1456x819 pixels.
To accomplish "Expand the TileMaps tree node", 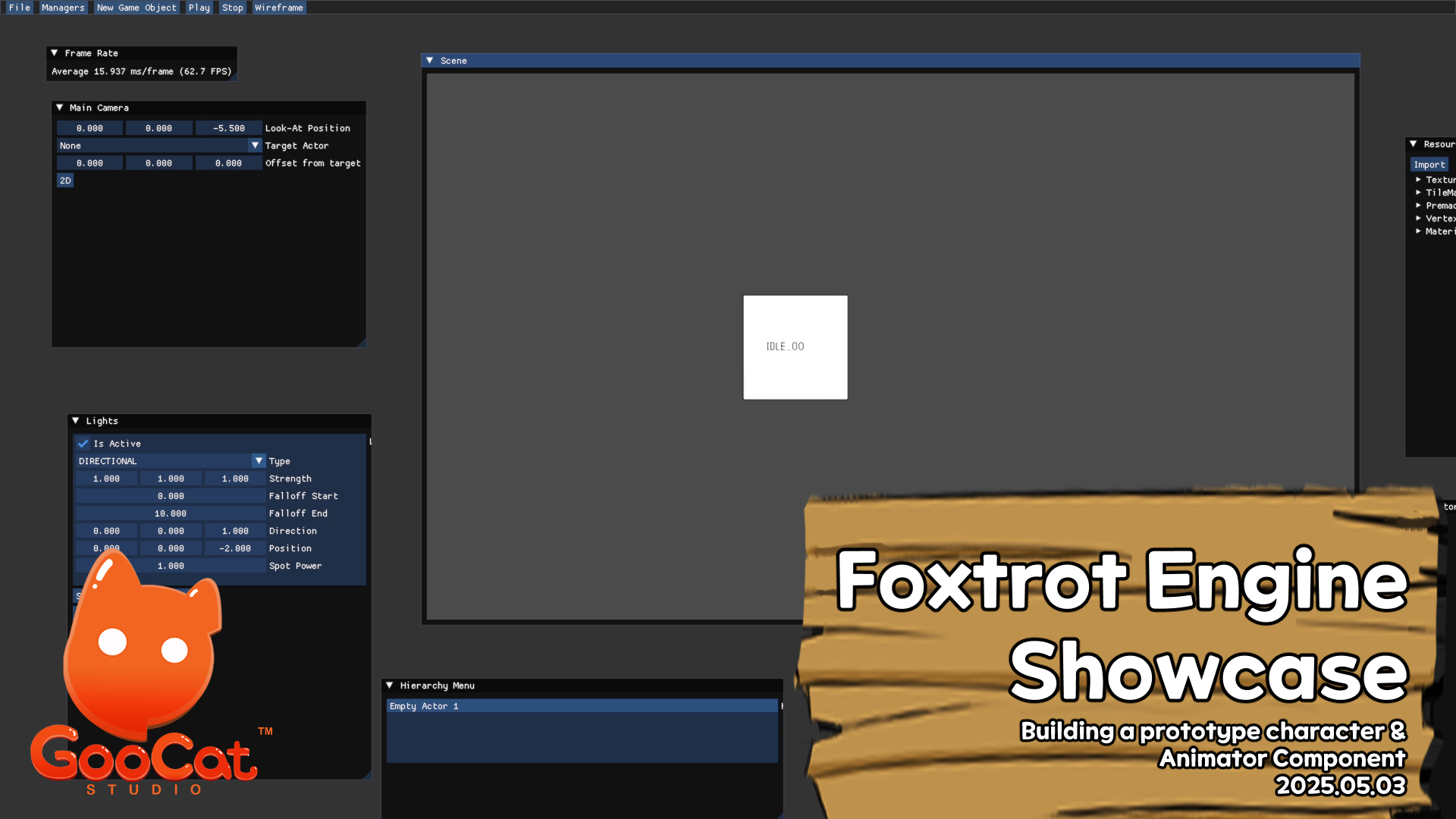I will [x=1418, y=193].
